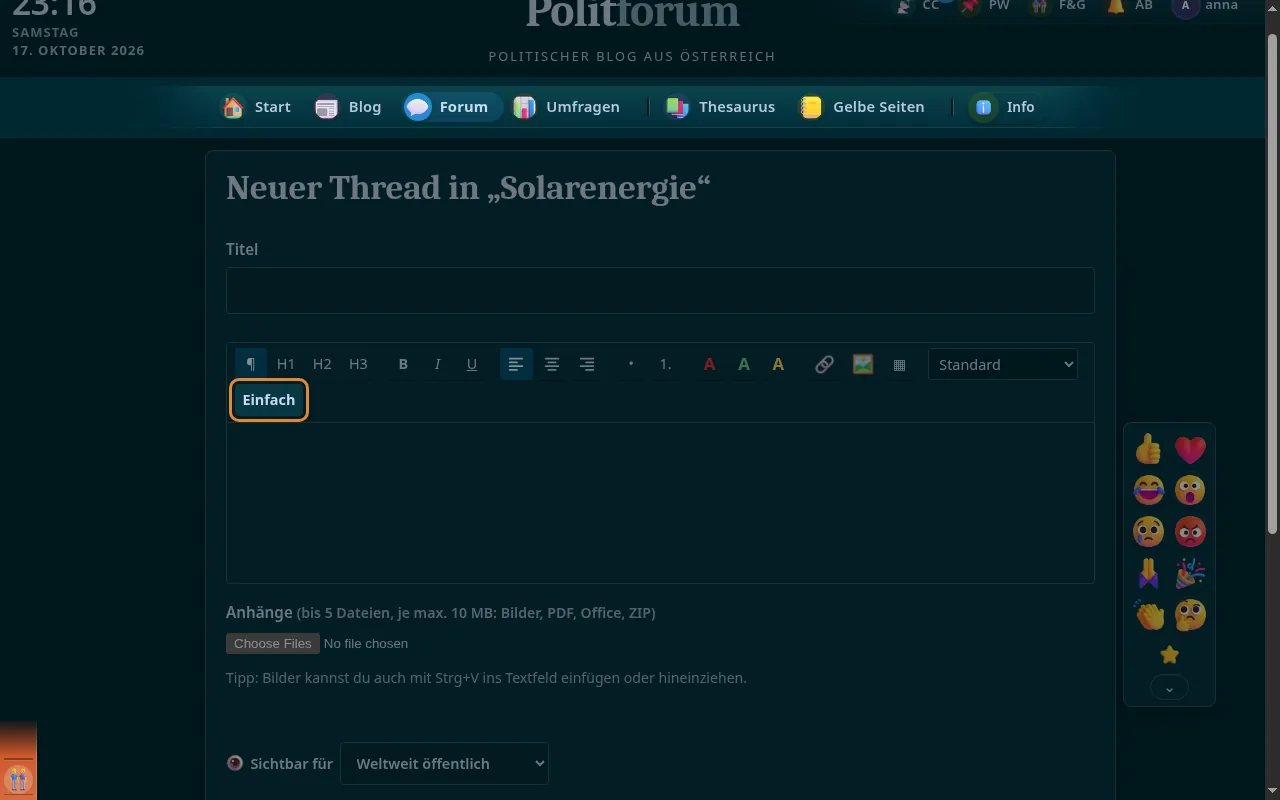Toggle bold formatting
The height and width of the screenshot is (800, 1280).
click(x=403, y=364)
